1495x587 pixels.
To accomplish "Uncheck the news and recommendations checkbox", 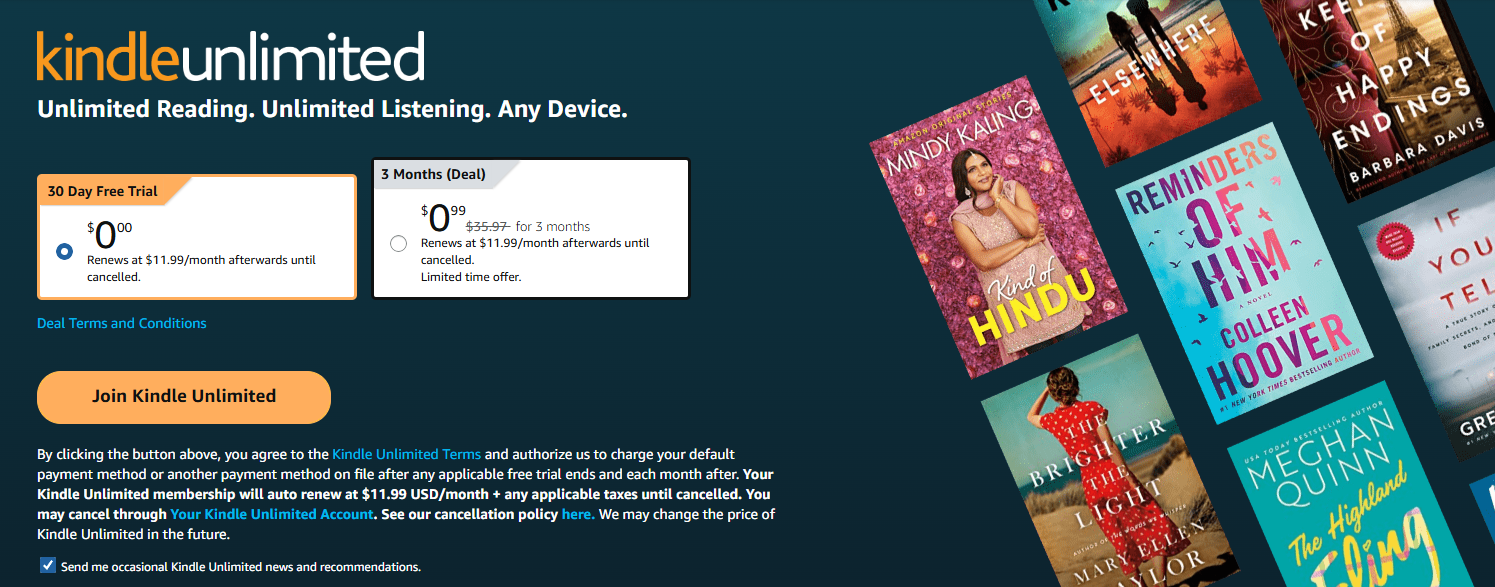I will (48, 566).
